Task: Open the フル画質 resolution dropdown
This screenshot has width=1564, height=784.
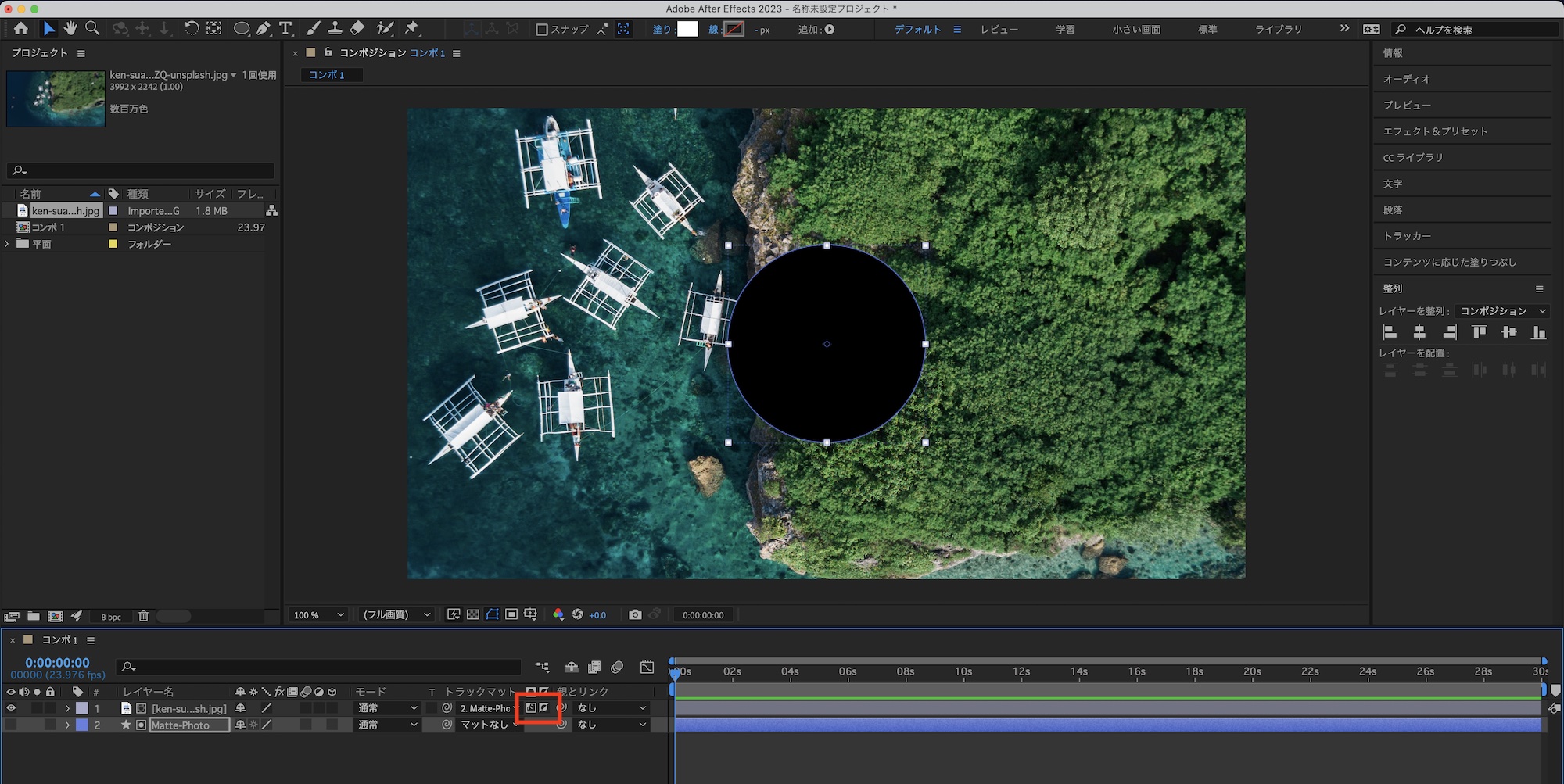Action: point(396,615)
